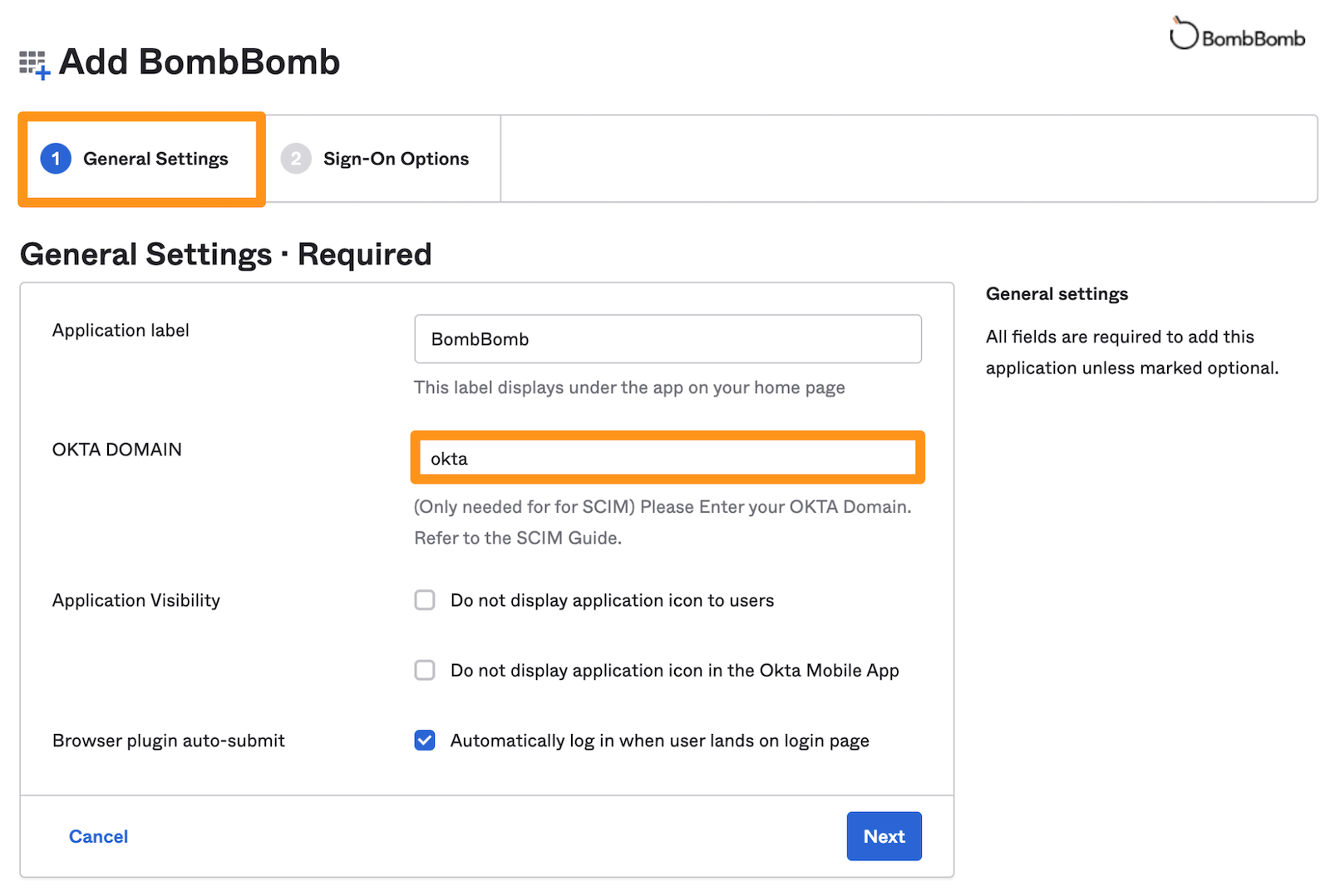Click the add-application grid icon beside the title
Image resolution: width=1330 pixels, height=896 pixels.
35,64
